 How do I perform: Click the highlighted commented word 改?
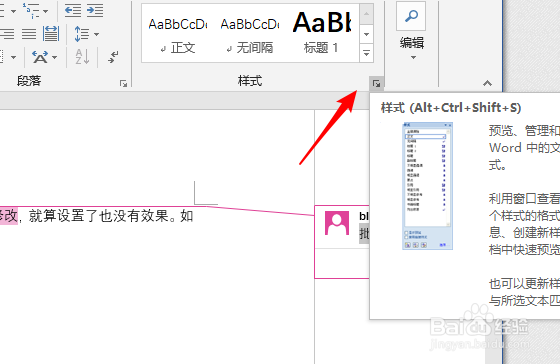[x=11, y=216]
